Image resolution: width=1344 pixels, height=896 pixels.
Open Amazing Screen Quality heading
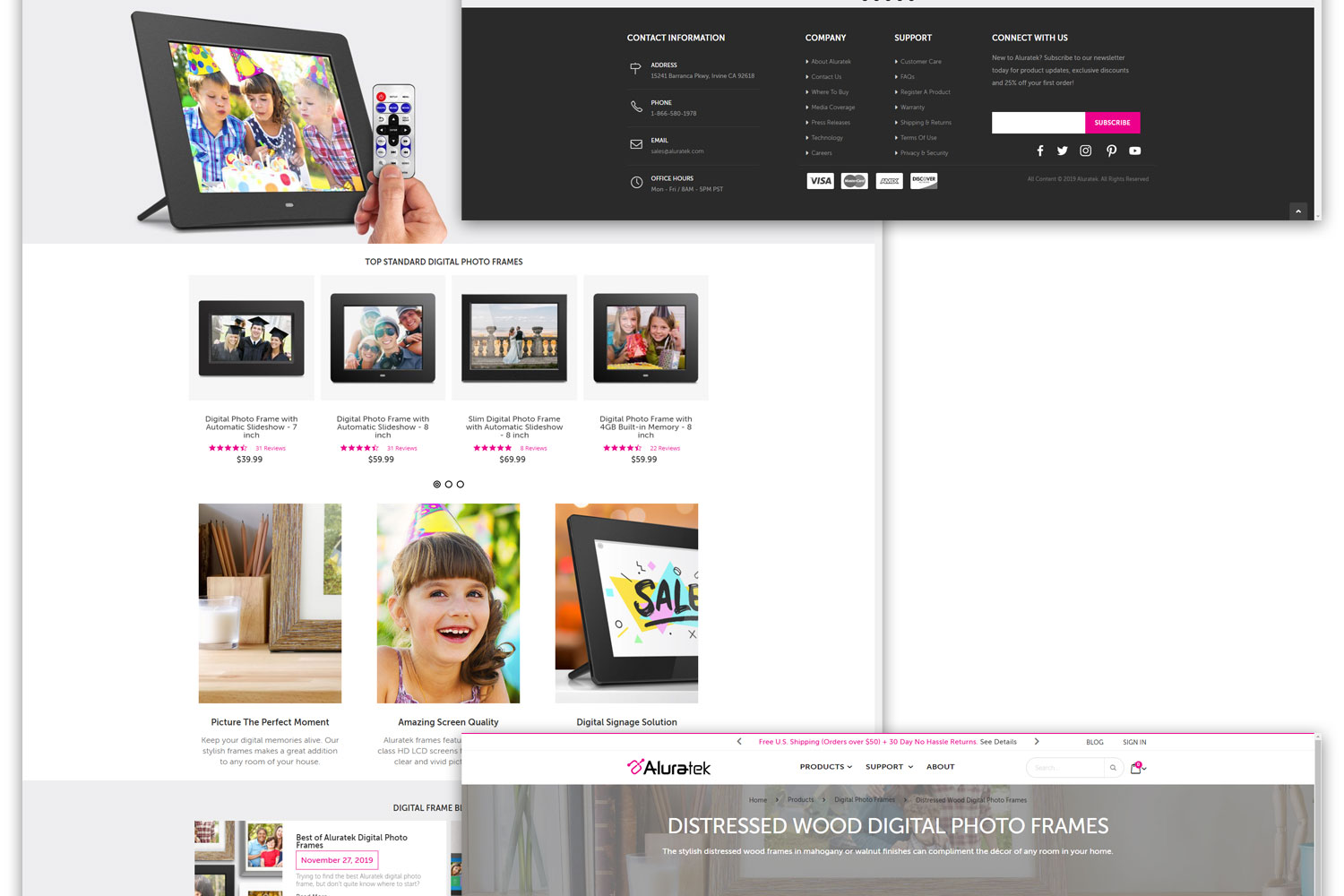click(448, 722)
